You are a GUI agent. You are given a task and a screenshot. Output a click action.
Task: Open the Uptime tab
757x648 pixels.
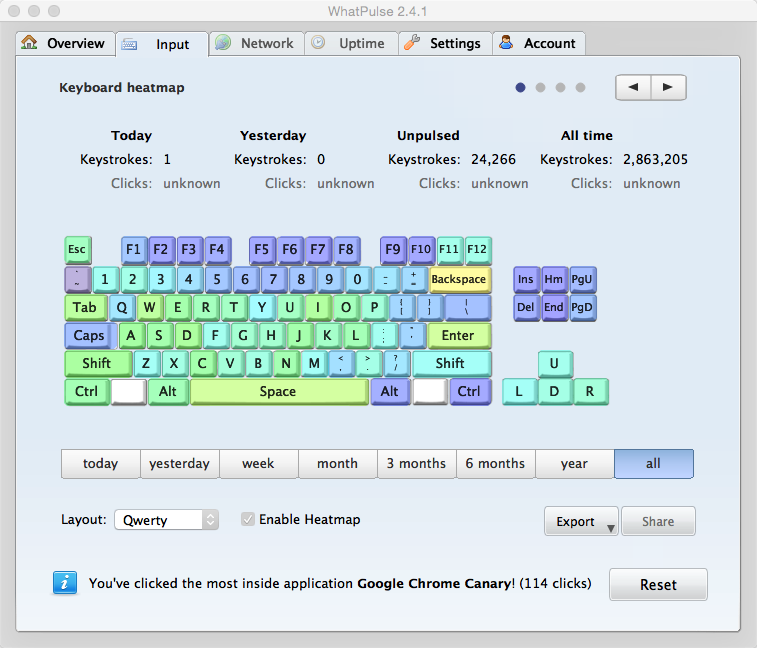coord(351,43)
